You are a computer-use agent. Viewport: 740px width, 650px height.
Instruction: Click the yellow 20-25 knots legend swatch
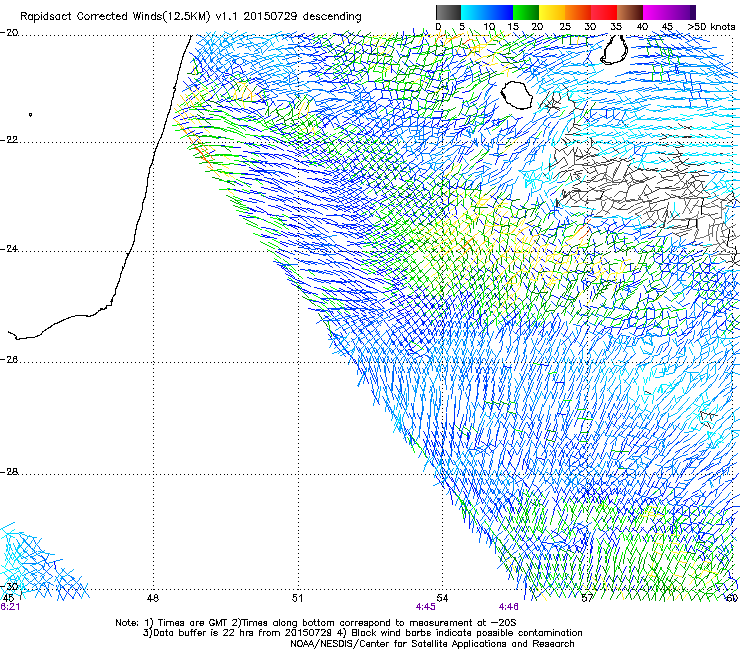(x=552, y=12)
